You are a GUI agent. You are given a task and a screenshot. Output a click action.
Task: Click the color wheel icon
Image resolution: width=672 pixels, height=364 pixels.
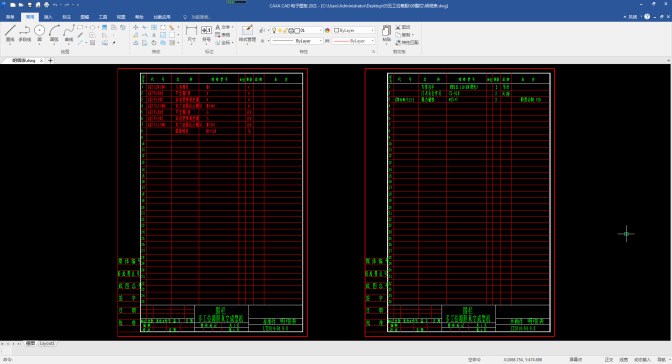tap(327, 30)
